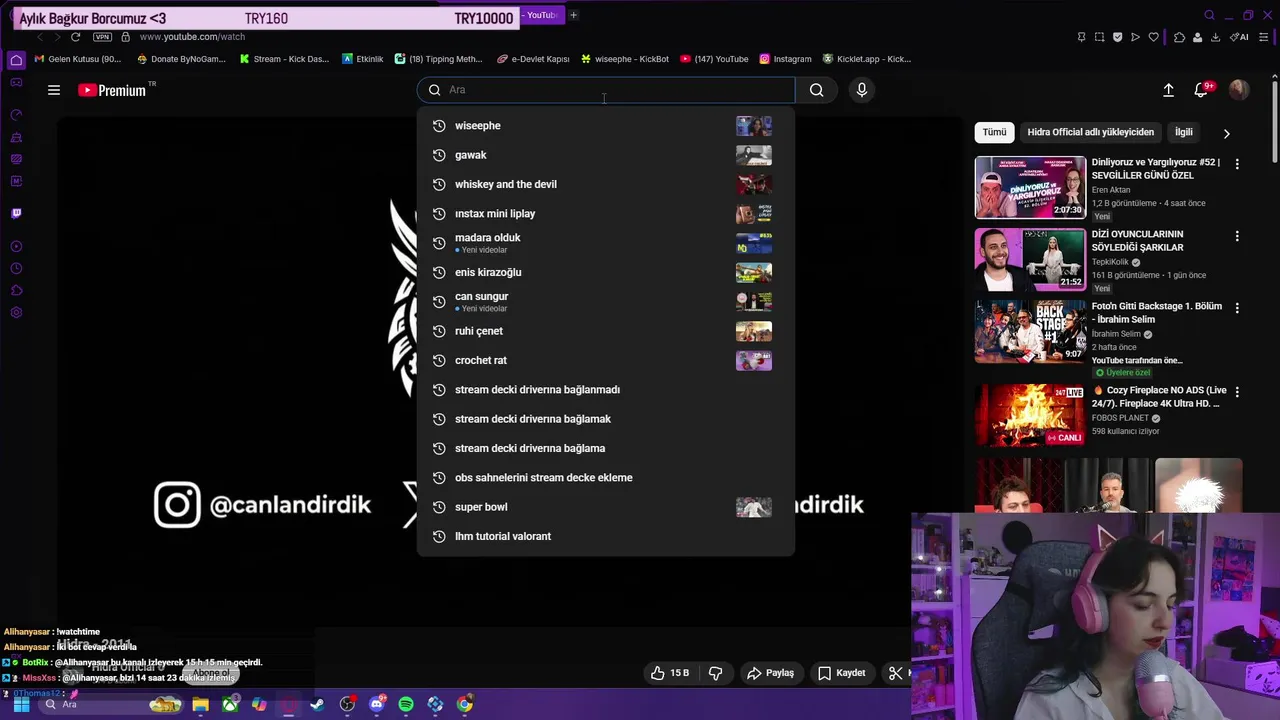Select 'wiseephe' search suggestion
The width and height of the screenshot is (1280, 720).
point(606,126)
